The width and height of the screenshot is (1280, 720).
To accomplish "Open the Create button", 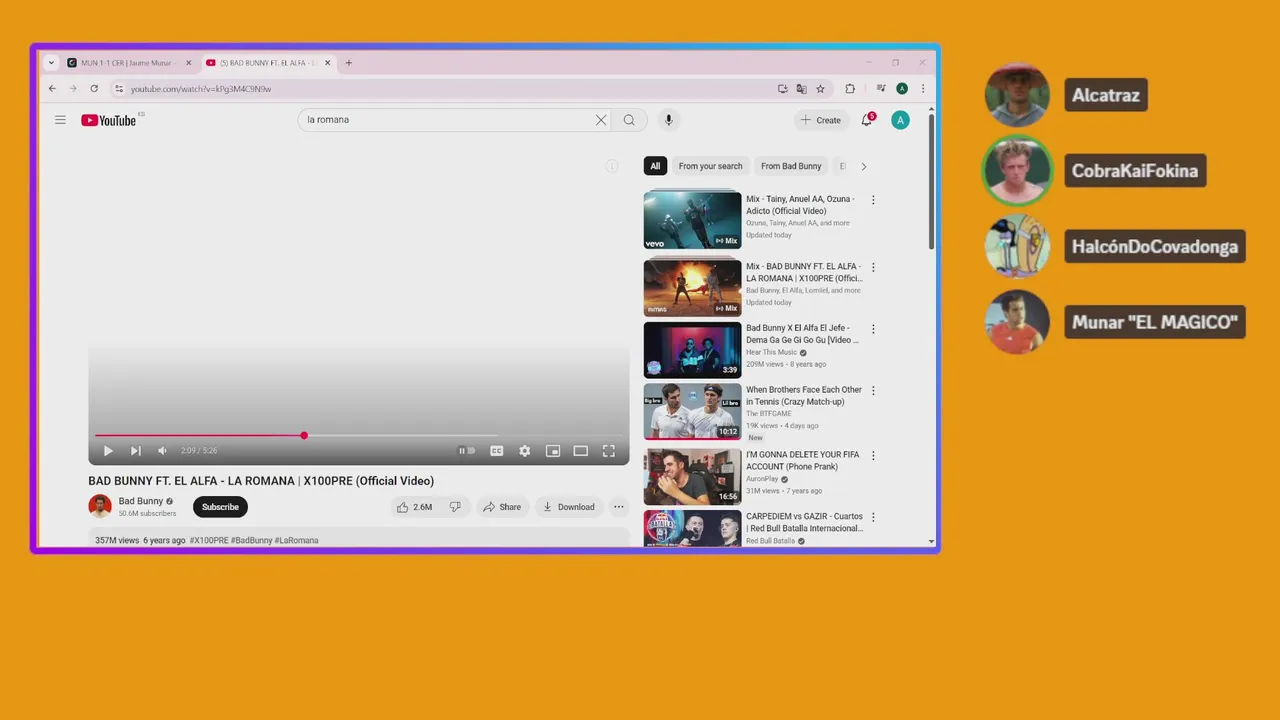I will tap(821, 120).
